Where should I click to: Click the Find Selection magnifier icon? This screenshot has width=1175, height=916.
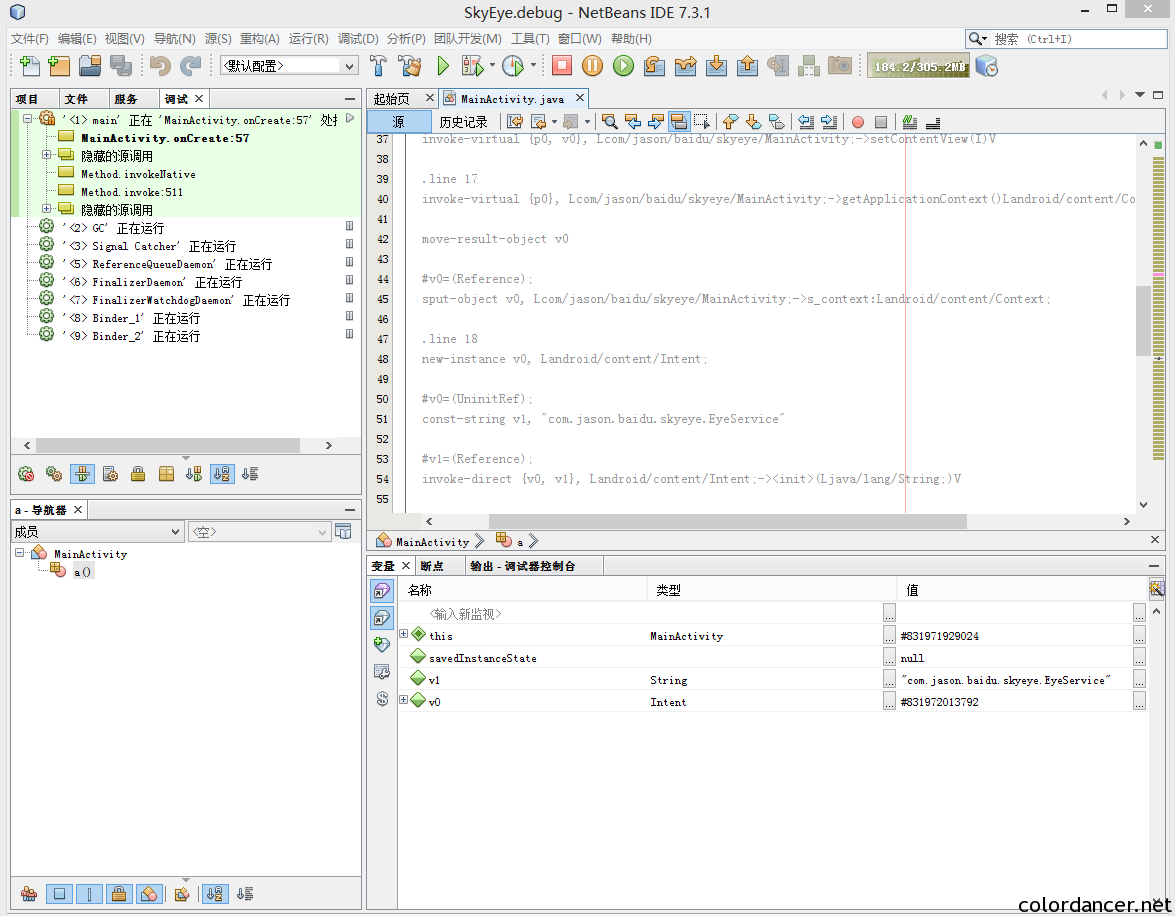tap(609, 121)
